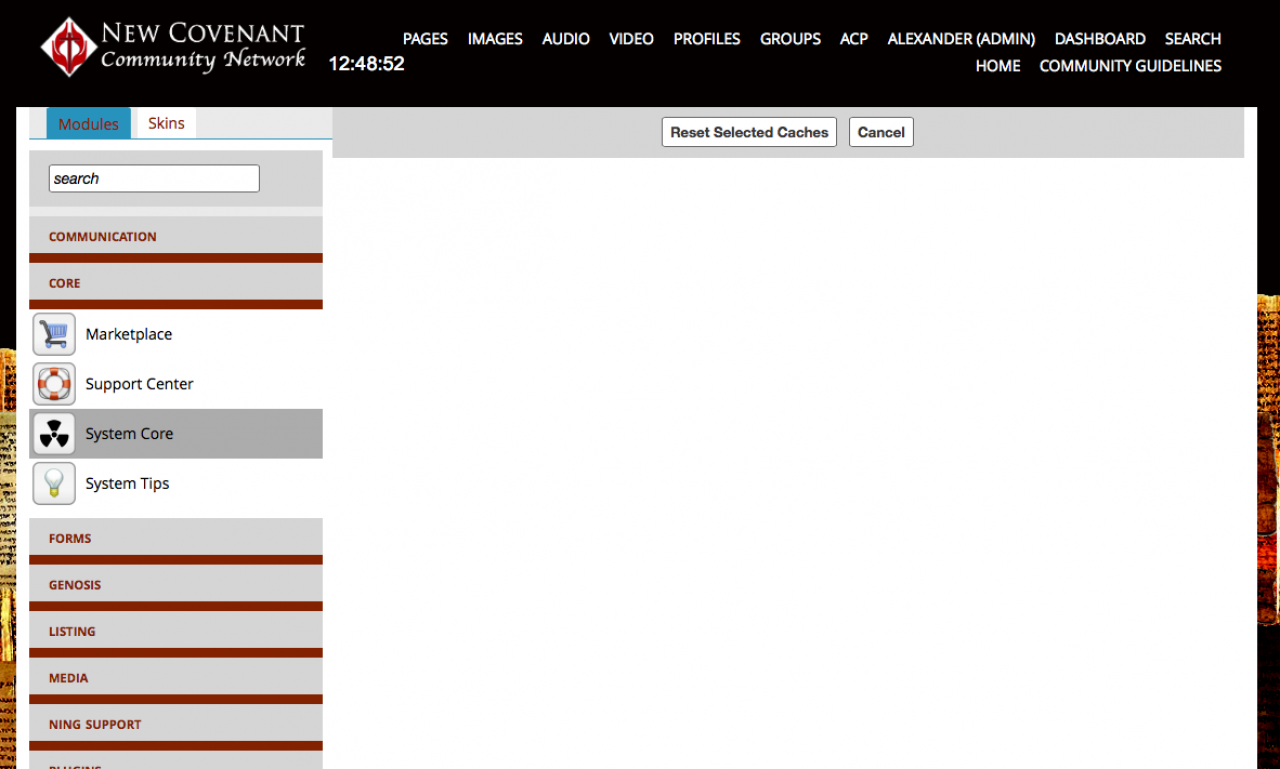The image size is (1280, 769).
Task: Click the Cancel button
Action: pyautogui.click(x=881, y=132)
